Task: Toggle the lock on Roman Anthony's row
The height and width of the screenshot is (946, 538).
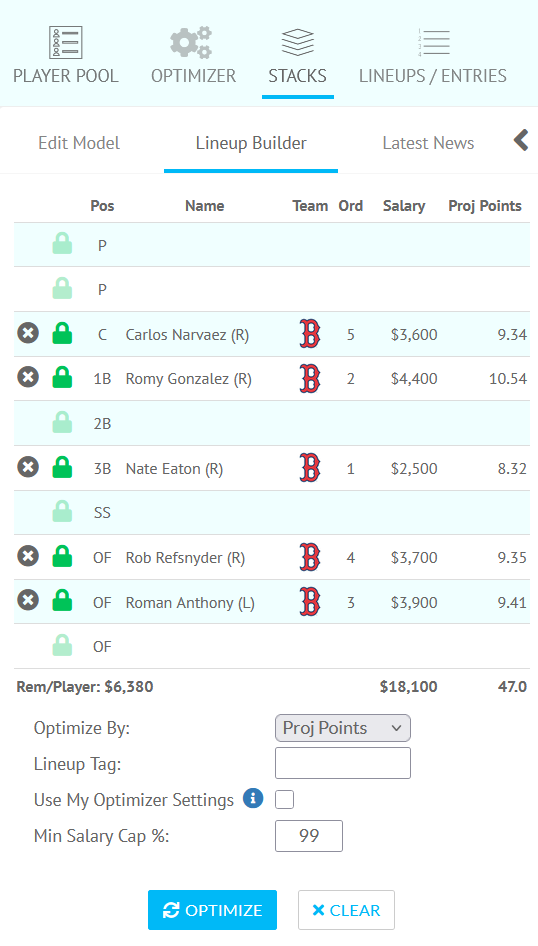Action: pyautogui.click(x=62, y=601)
